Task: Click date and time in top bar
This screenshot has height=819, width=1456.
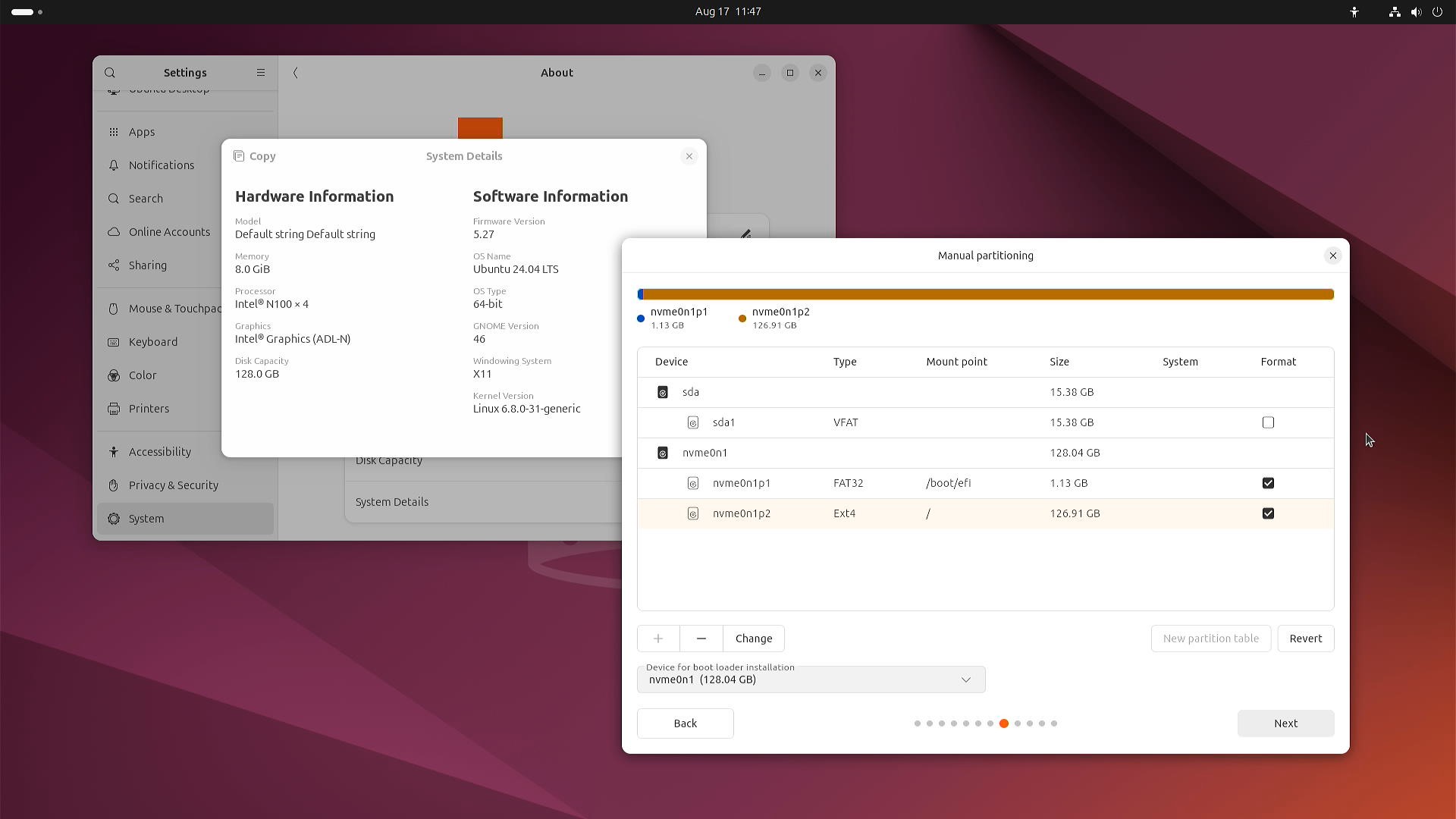Action: pyautogui.click(x=728, y=11)
